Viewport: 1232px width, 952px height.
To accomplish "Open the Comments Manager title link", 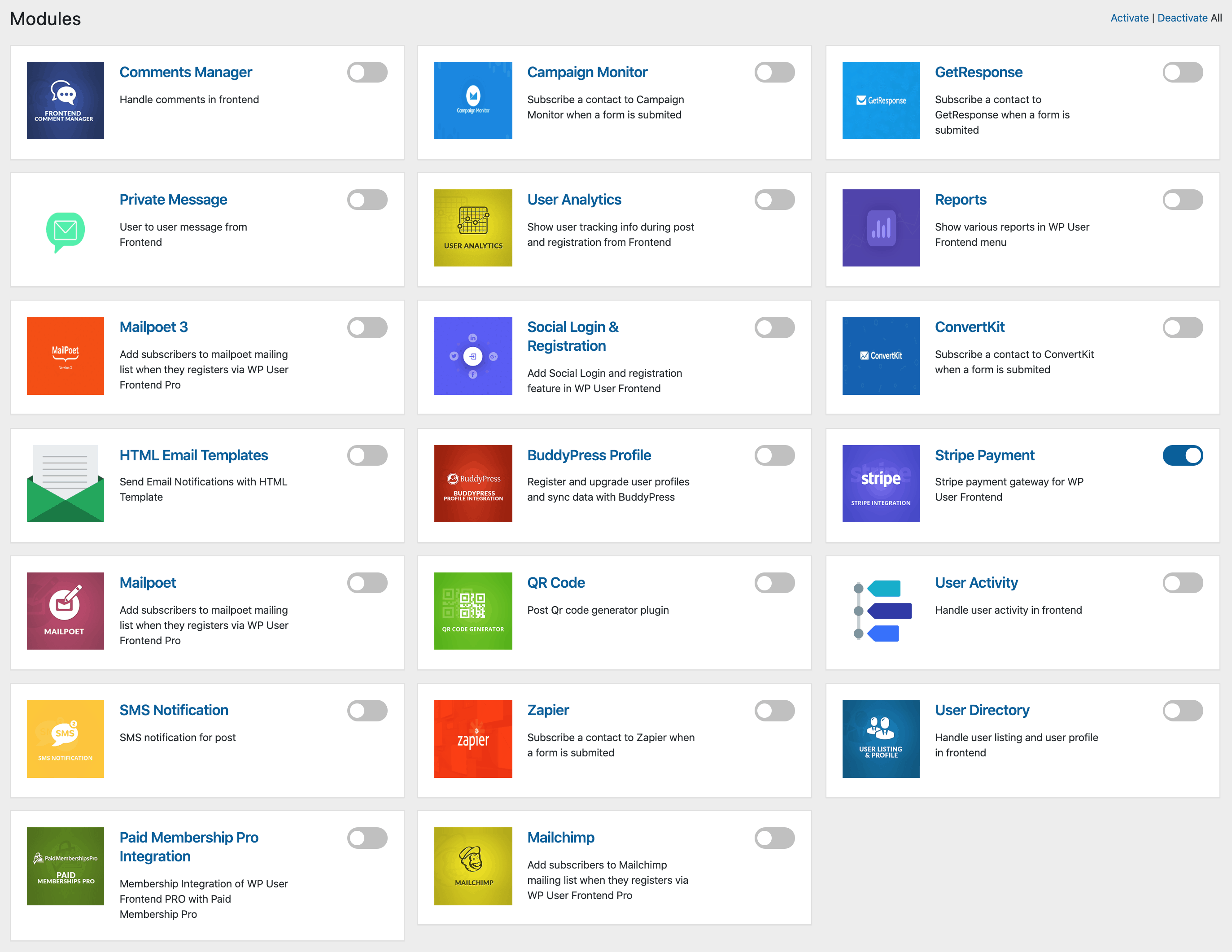I will 186,72.
